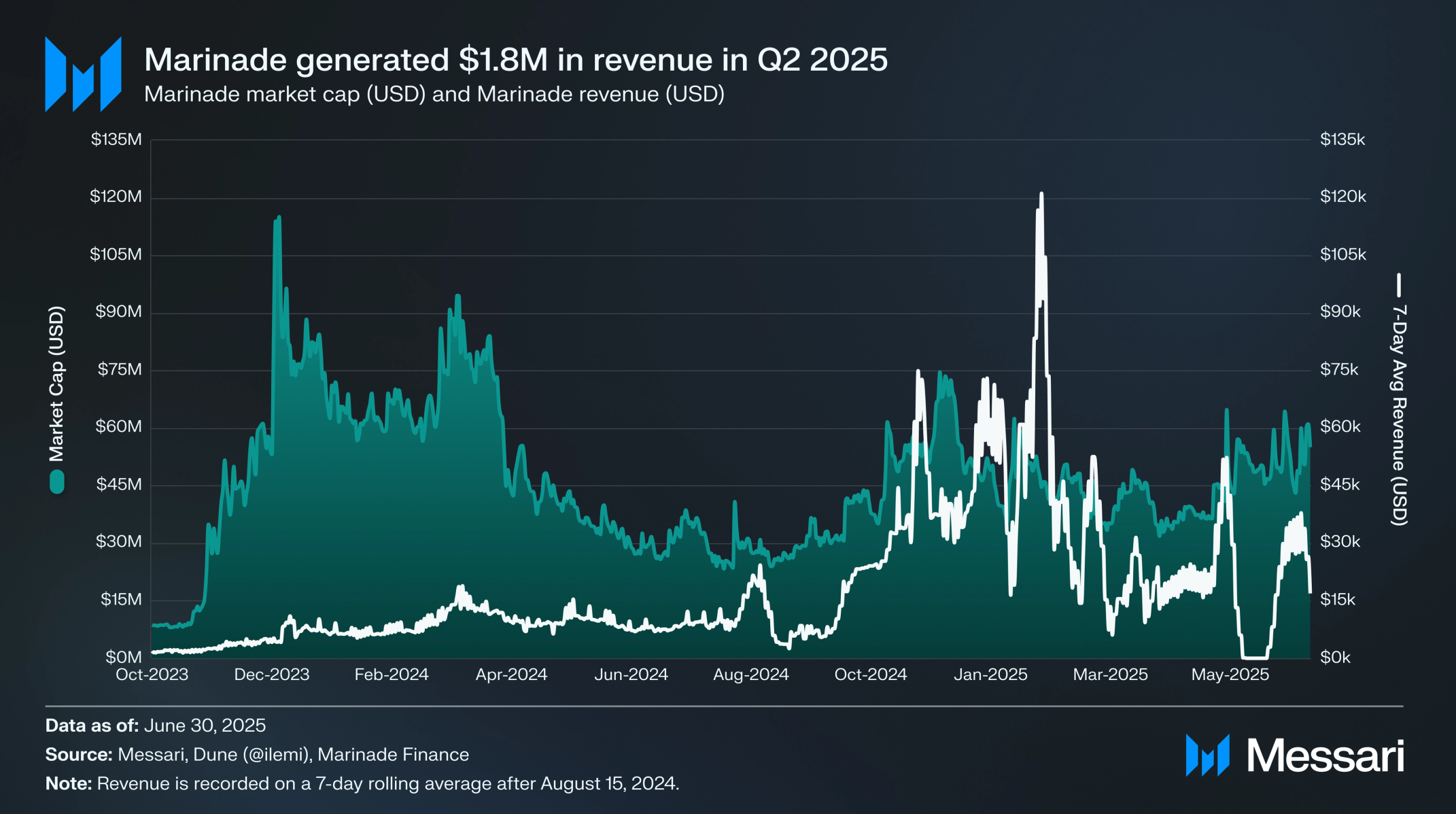Click the $0M left axis tick label

click(123, 657)
